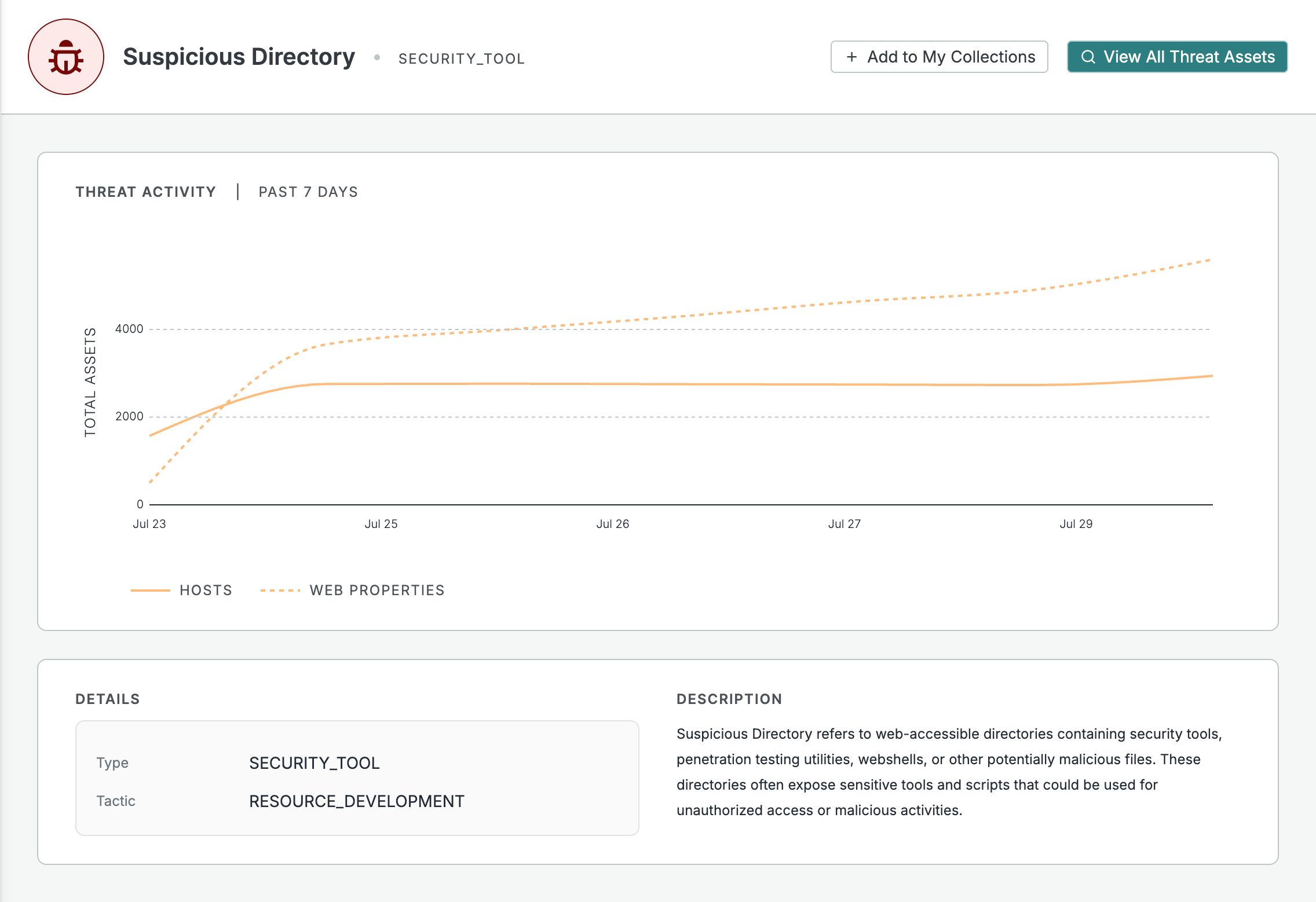This screenshot has width=1316, height=902.
Task: Click the red bug threat icon
Action: pyautogui.click(x=66, y=57)
